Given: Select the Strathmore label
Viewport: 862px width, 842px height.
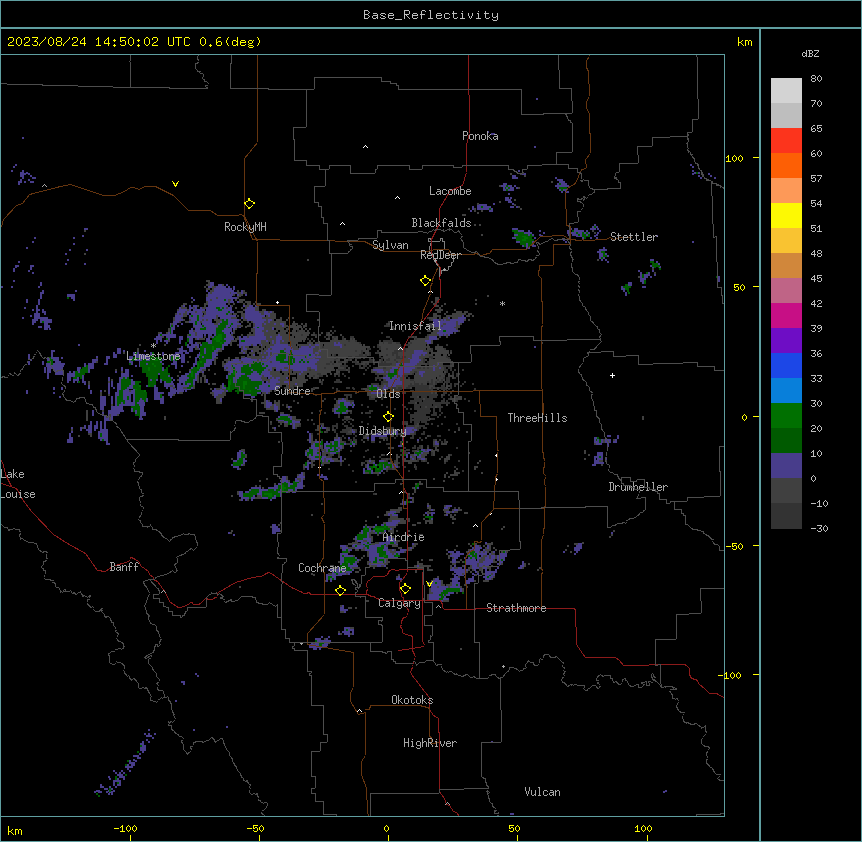Looking at the screenshot, I should [x=516, y=608].
